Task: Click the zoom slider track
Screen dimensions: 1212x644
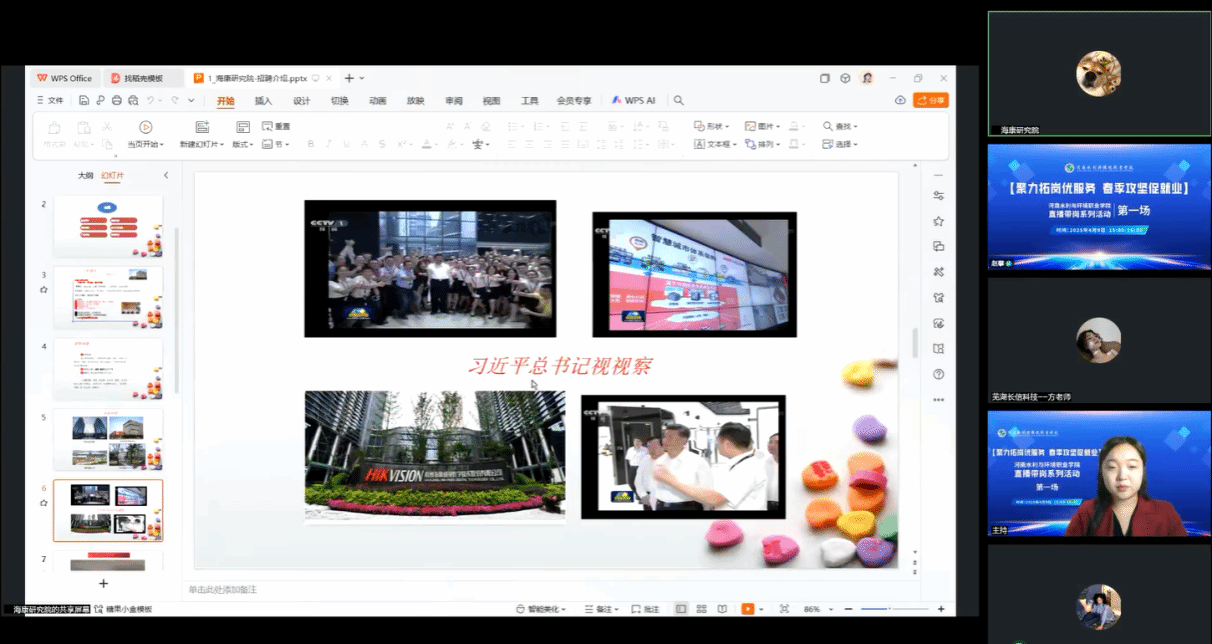Action: pos(896,609)
